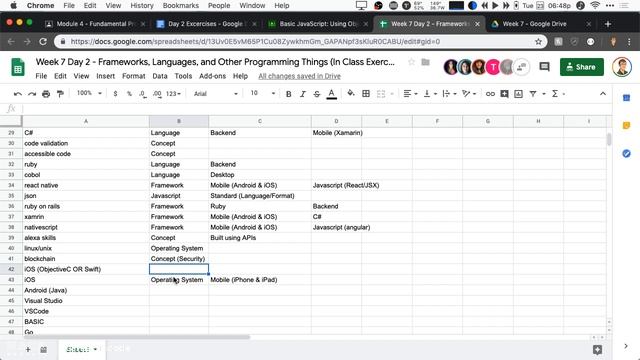Screen dimensions: 640x360
Task: Open the vertical align dropdown
Action: [x=430, y=94]
